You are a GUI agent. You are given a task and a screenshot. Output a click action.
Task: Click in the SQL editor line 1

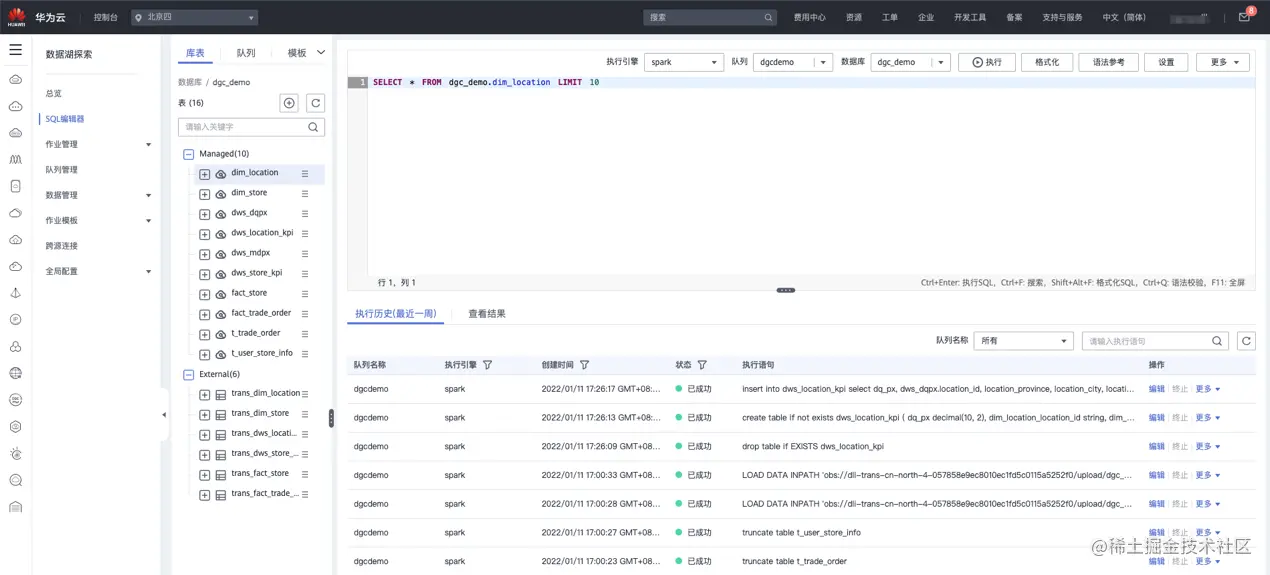click(x=810, y=82)
